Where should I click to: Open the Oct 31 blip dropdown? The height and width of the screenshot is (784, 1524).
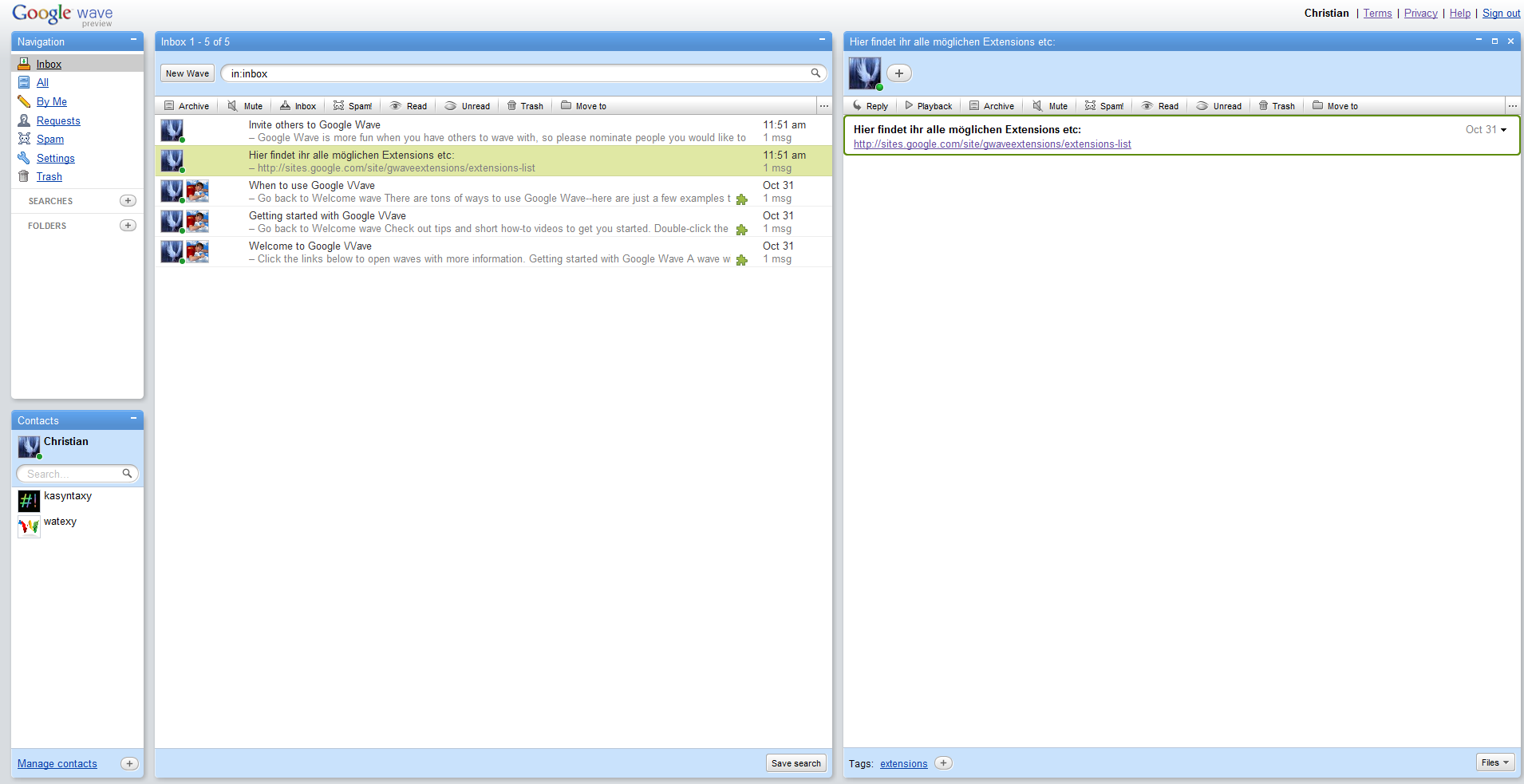[x=1503, y=130]
